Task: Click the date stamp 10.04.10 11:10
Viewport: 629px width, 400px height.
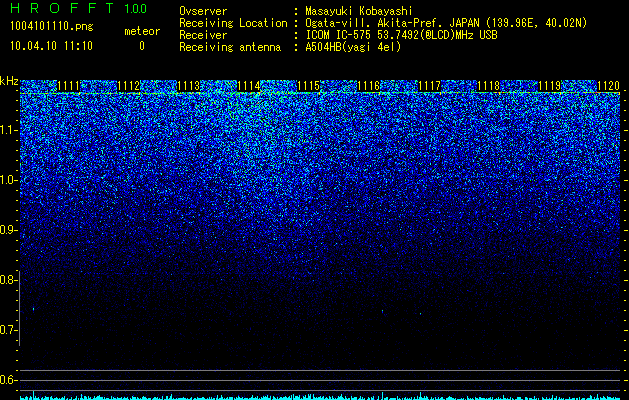Action: (51, 46)
